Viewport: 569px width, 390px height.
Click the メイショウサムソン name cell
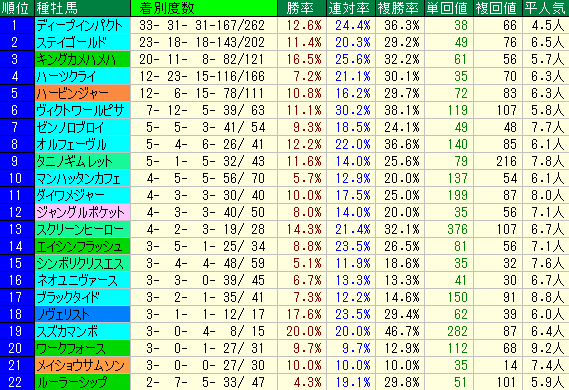coord(82,365)
